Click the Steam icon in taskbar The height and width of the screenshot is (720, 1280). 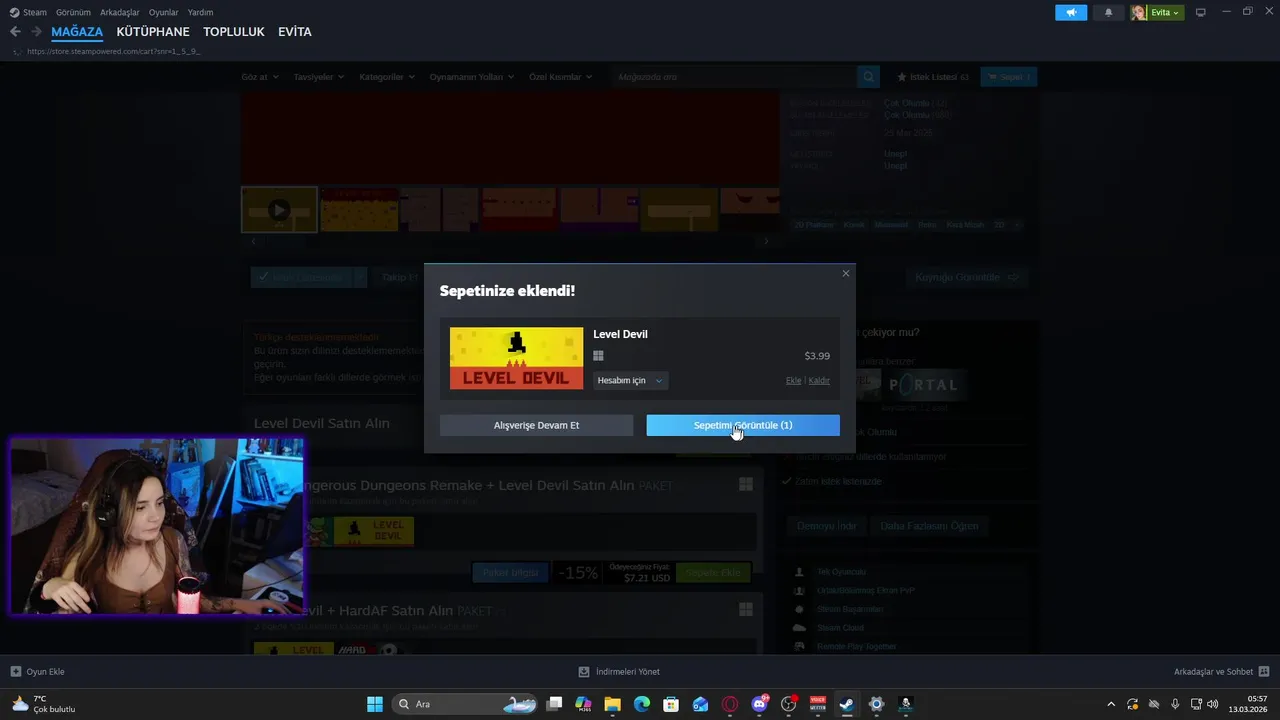(847, 704)
